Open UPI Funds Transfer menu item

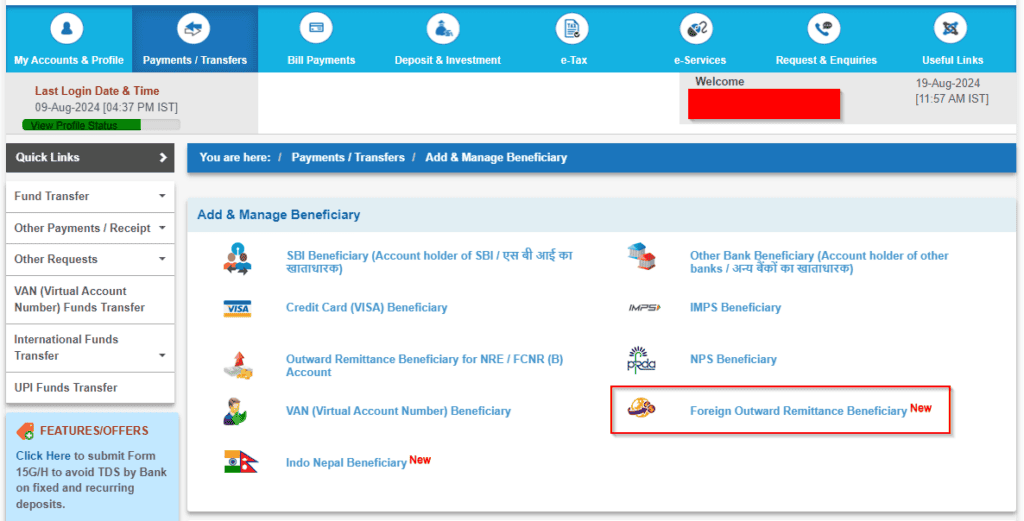coord(90,388)
